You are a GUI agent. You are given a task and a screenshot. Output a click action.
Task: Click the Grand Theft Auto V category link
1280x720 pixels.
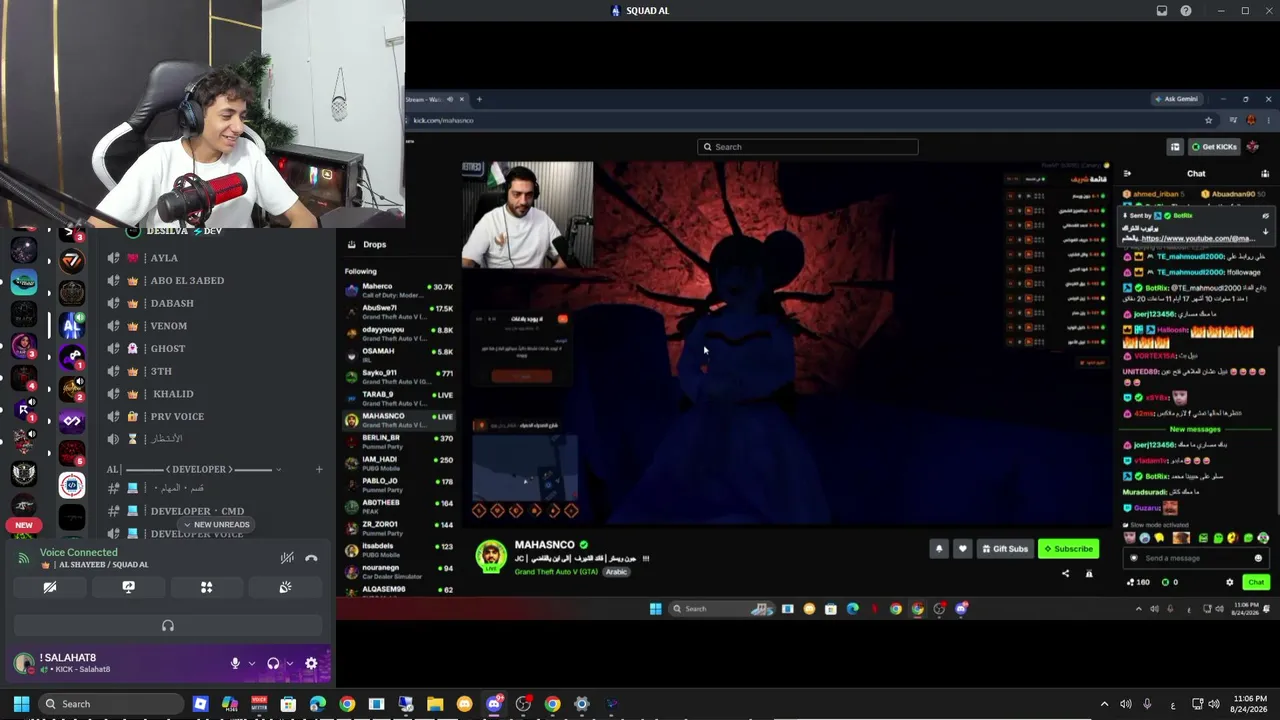556,572
